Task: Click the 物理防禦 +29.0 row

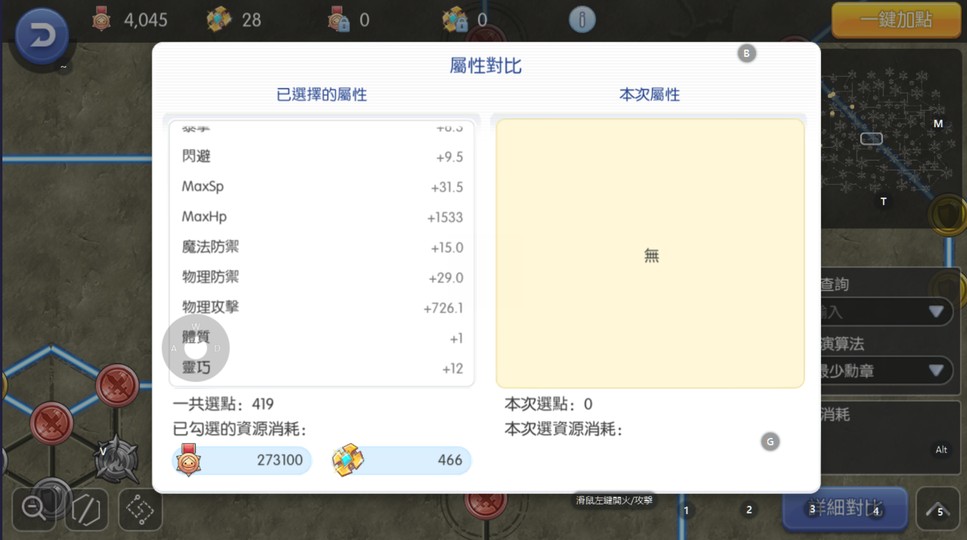Action: (322, 277)
